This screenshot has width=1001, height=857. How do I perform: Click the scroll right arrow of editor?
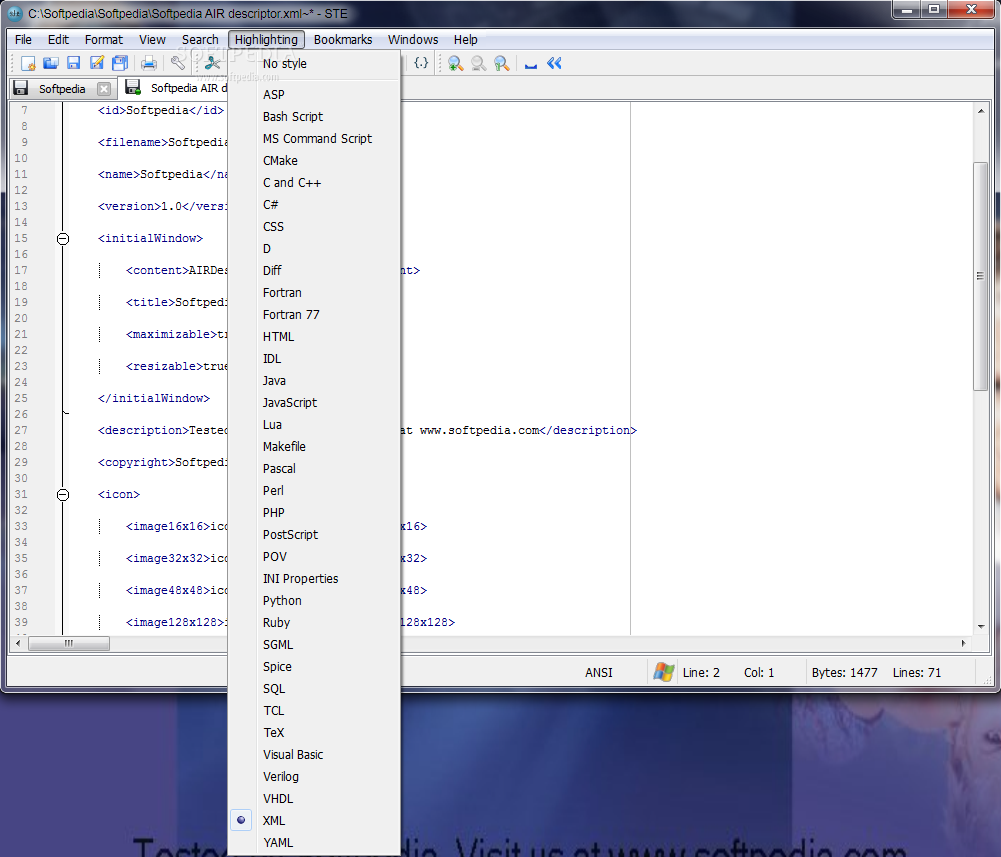click(963, 643)
